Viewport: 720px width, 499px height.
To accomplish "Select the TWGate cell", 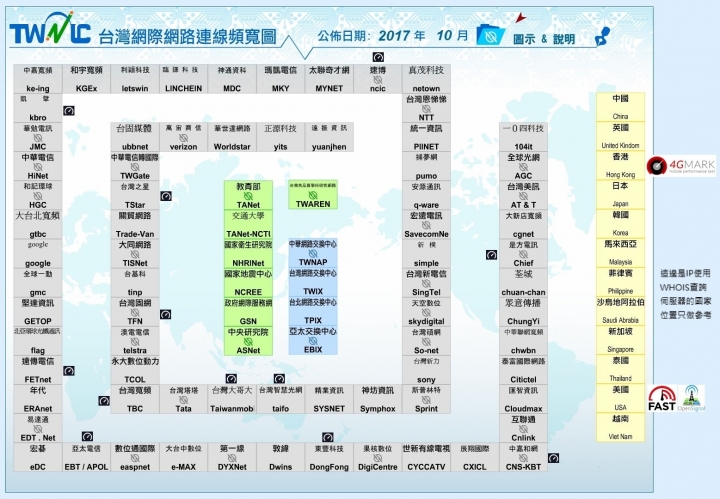I will [135, 166].
